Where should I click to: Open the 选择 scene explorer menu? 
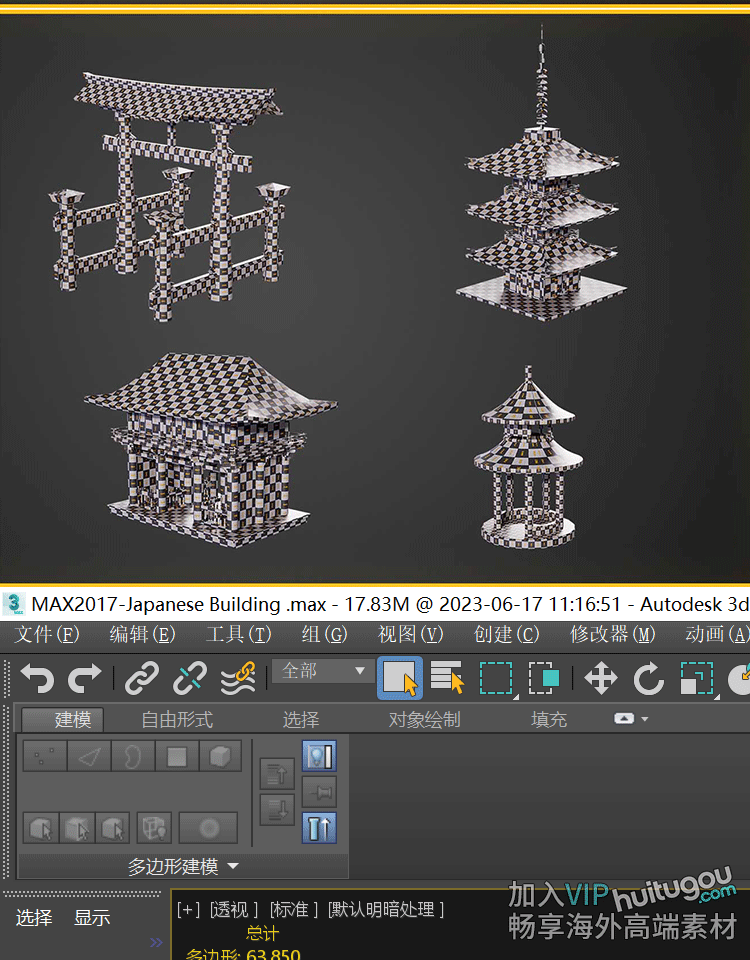[x=34, y=918]
